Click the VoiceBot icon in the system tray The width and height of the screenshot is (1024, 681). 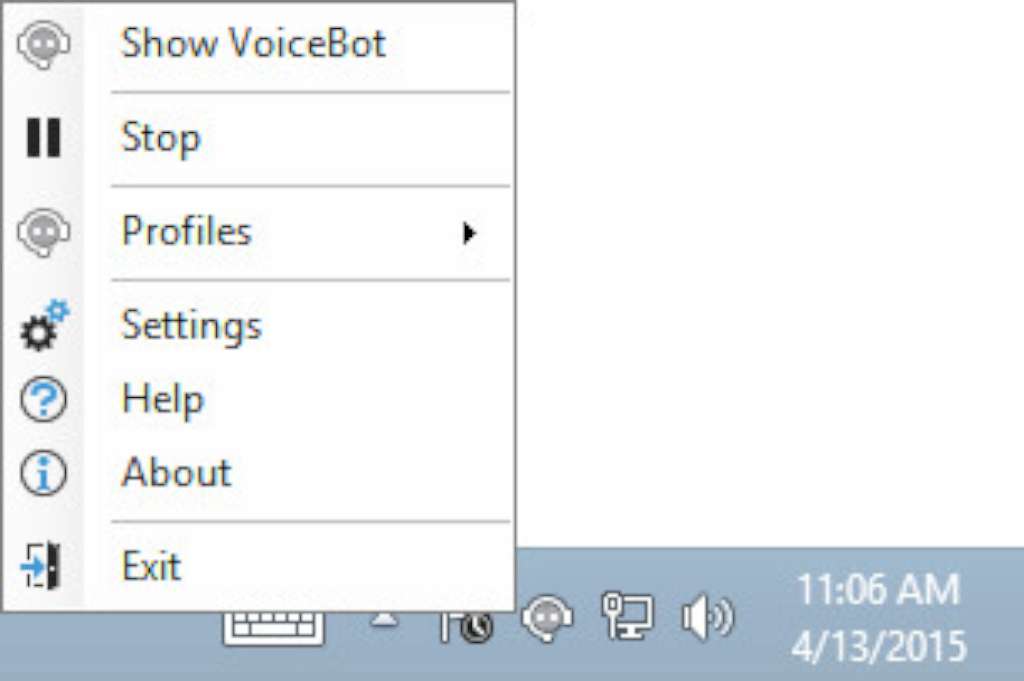tap(549, 618)
